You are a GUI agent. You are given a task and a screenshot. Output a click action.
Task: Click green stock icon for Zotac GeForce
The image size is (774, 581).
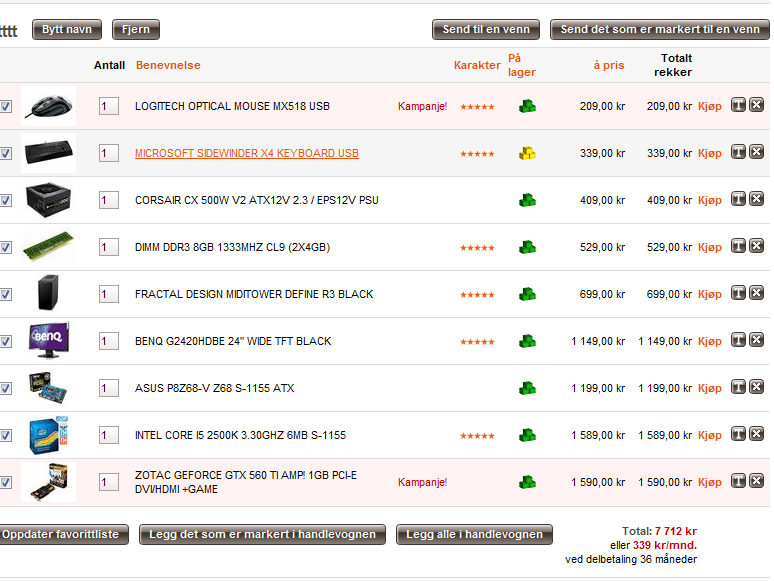[x=527, y=482]
